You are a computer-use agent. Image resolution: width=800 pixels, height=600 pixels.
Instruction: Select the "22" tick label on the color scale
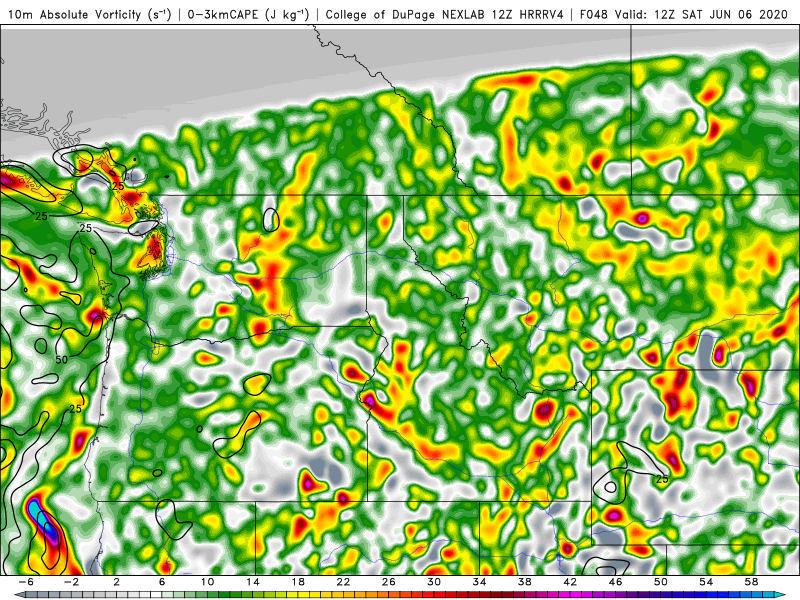point(343,582)
